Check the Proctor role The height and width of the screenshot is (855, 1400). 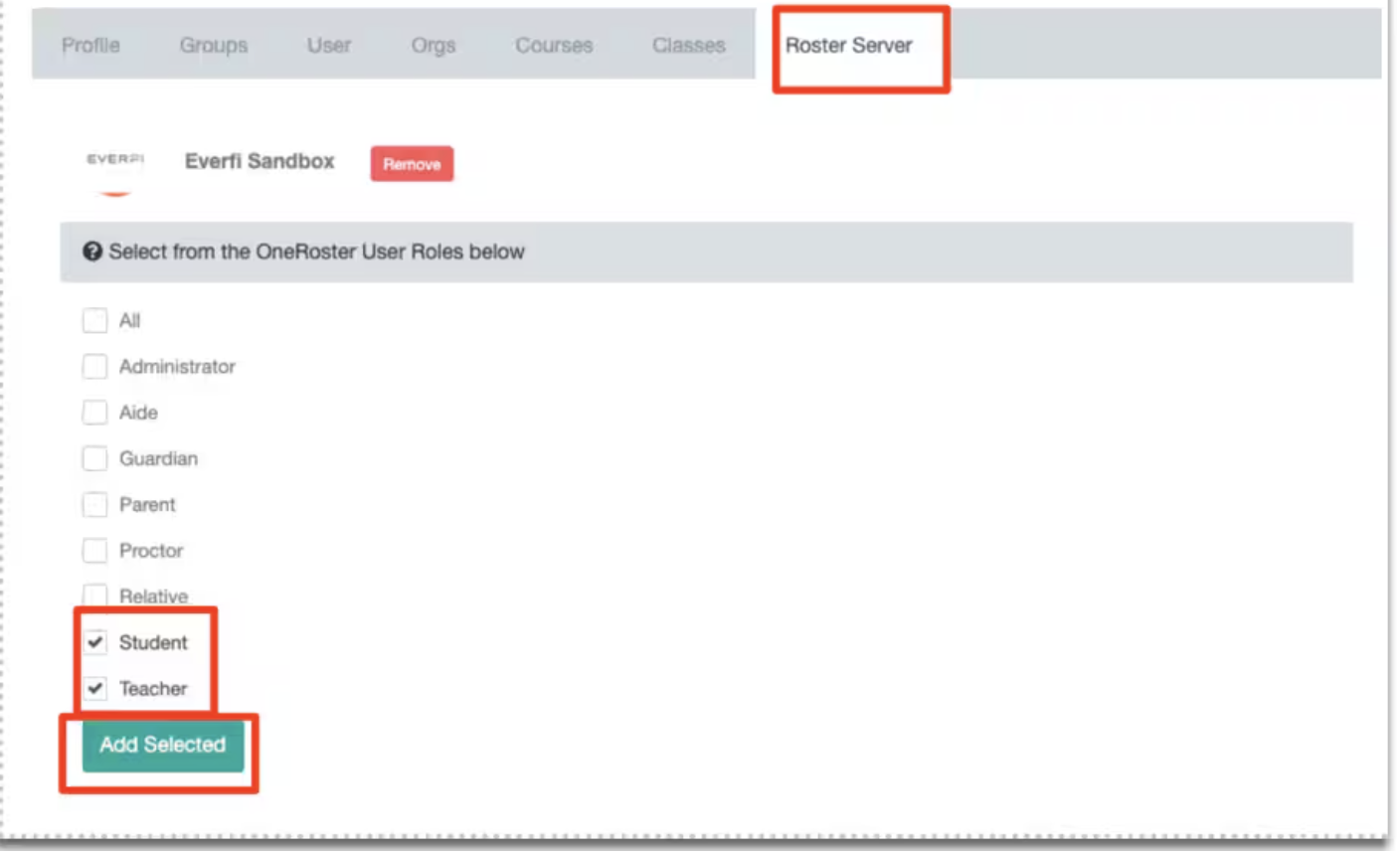pos(94,550)
